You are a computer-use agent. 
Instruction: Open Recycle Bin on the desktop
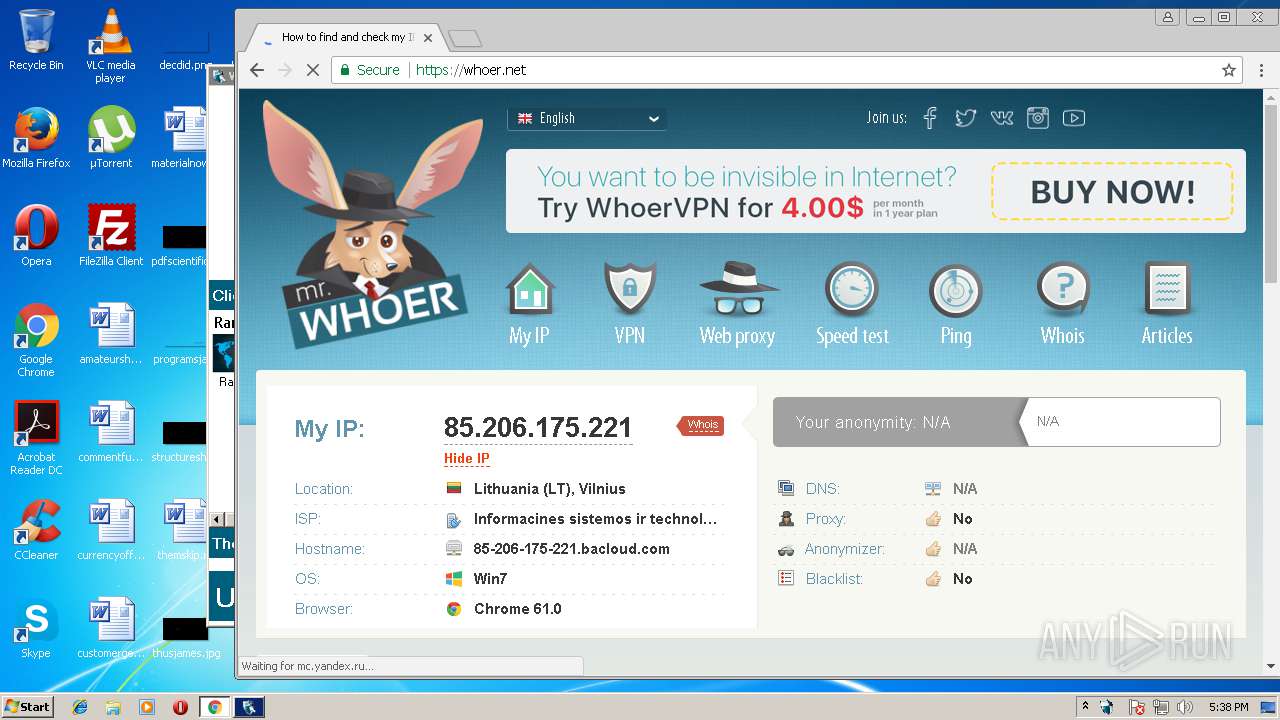click(x=36, y=40)
